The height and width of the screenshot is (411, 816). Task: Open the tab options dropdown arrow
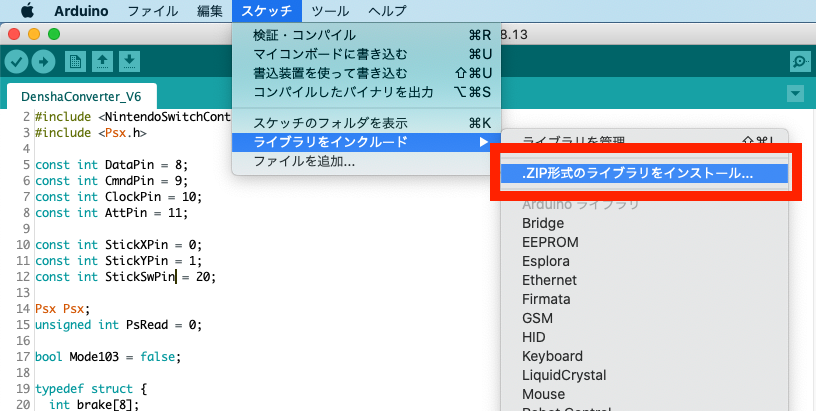pyautogui.click(x=795, y=94)
